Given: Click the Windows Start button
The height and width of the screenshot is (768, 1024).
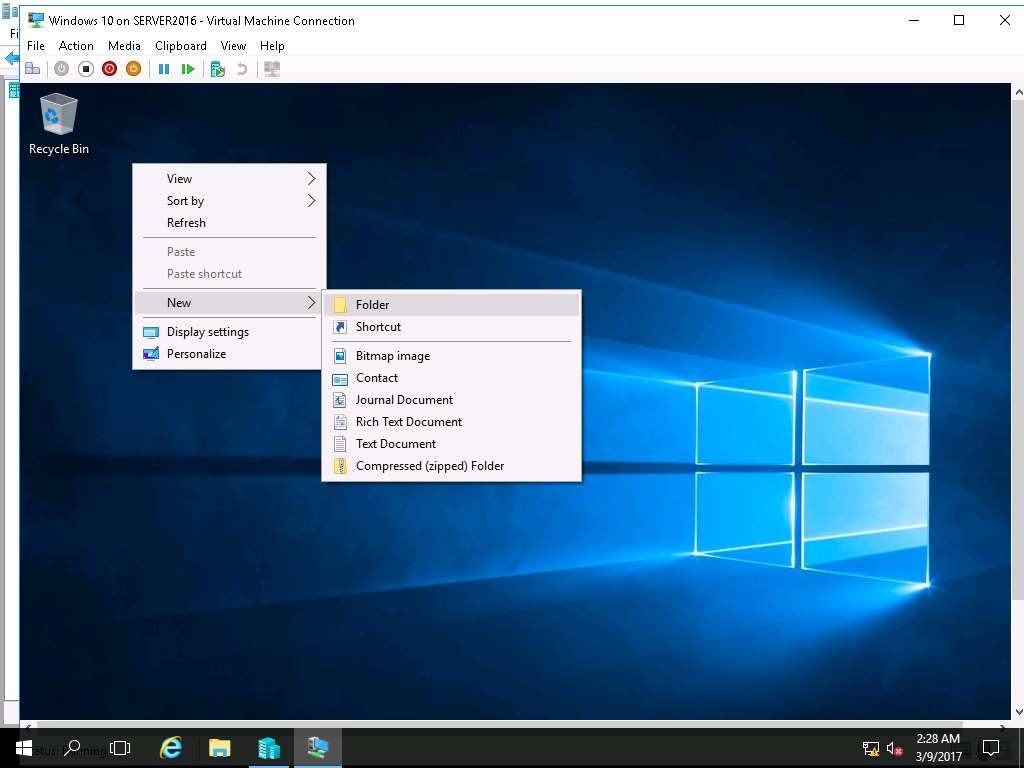Looking at the screenshot, I should [x=24, y=748].
